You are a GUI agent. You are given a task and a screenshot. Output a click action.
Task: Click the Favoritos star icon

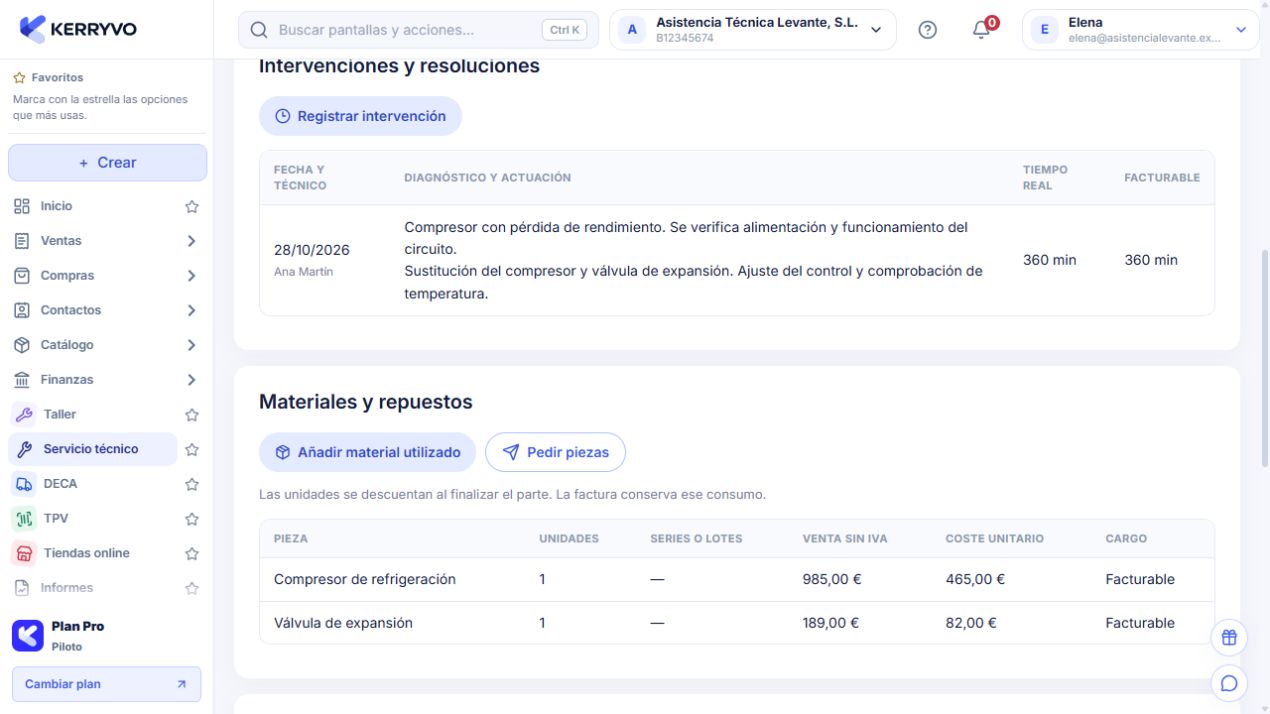click(19, 77)
